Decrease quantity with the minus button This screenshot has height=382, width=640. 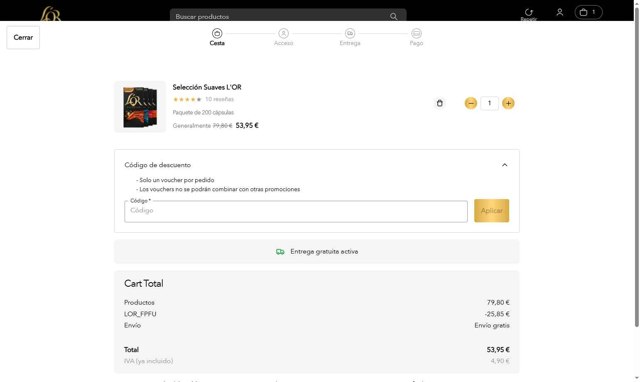pyautogui.click(x=471, y=103)
